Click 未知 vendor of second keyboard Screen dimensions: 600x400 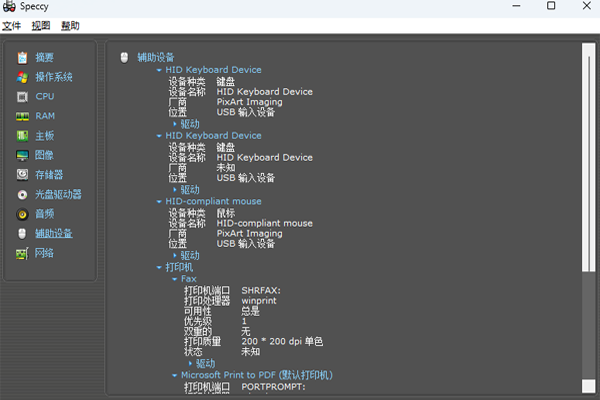click(226, 168)
